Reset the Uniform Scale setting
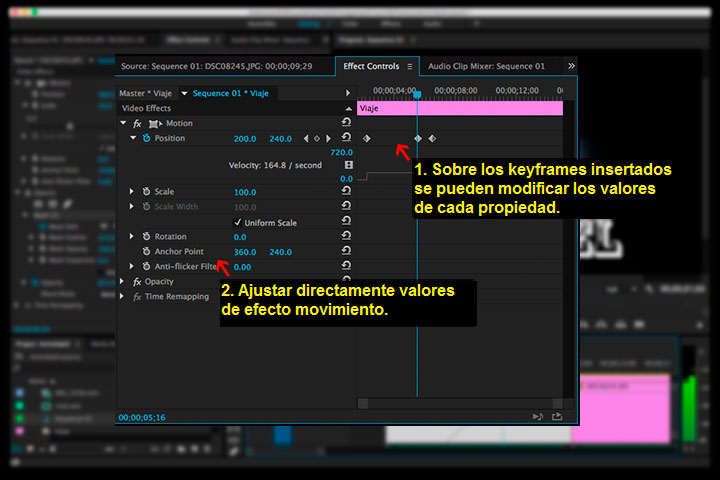Image resolution: width=720 pixels, height=480 pixels. [346, 221]
